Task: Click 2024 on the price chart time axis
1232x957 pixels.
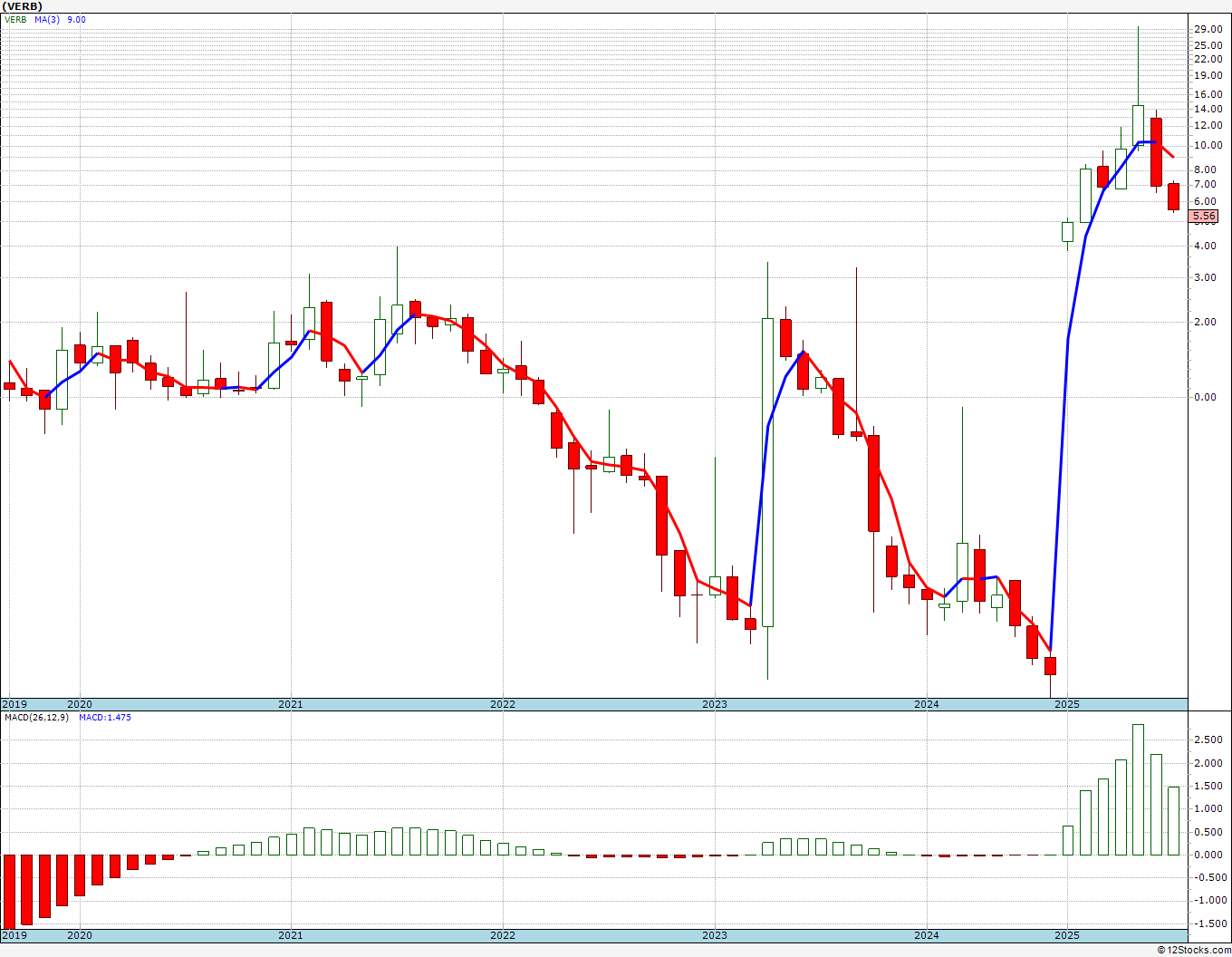Action: 927,704
